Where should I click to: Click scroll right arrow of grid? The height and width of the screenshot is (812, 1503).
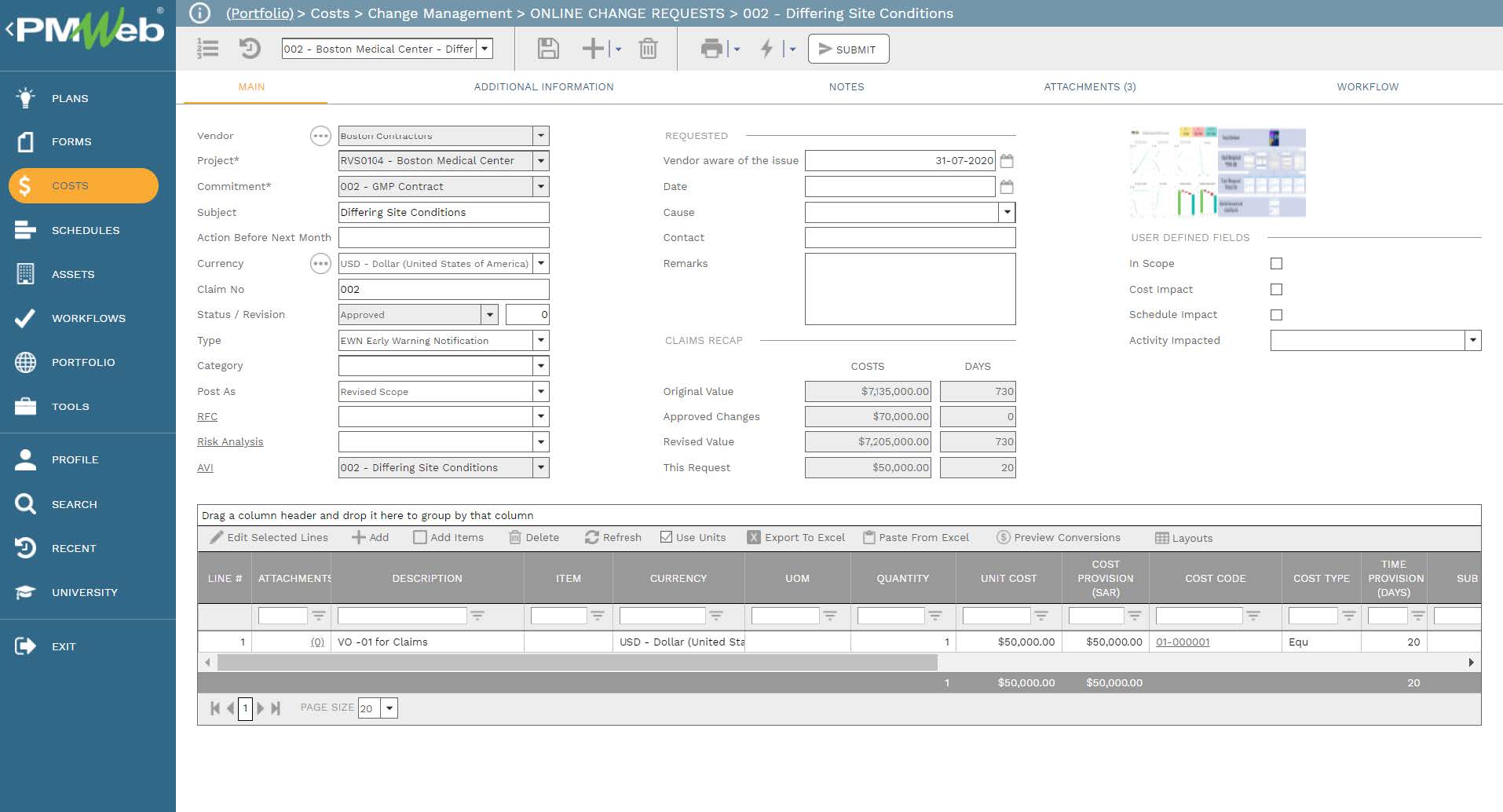1471,663
